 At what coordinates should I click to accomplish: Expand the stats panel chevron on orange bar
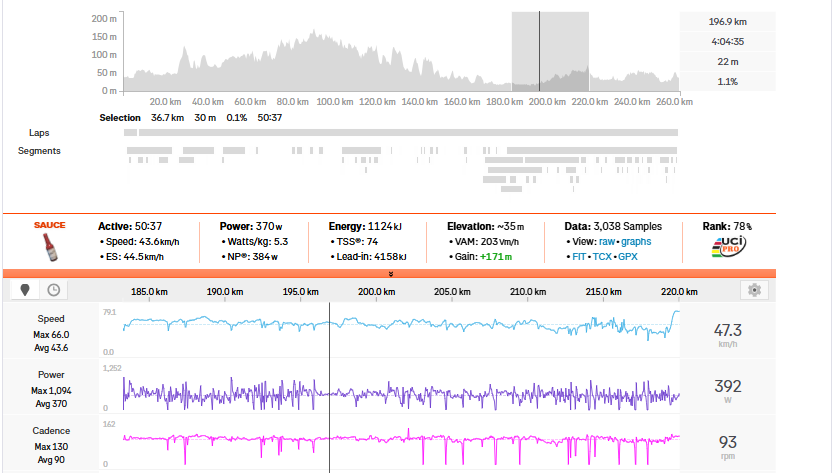point(391,273)
